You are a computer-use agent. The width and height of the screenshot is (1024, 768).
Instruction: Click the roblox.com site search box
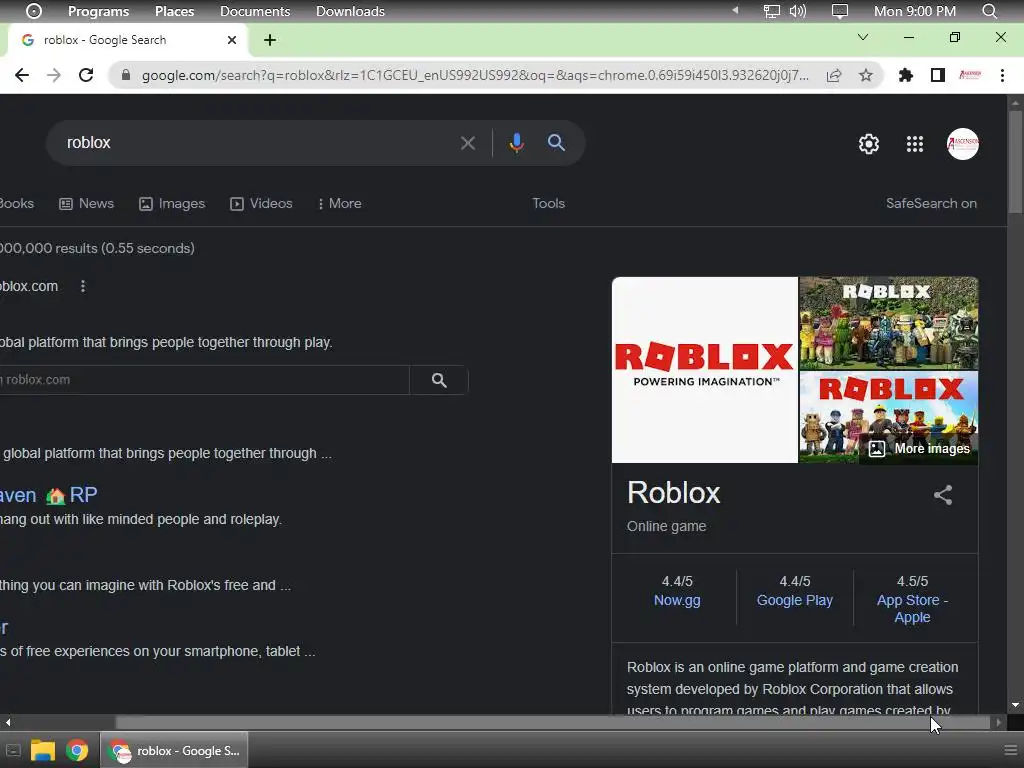(x=204, y=380)
